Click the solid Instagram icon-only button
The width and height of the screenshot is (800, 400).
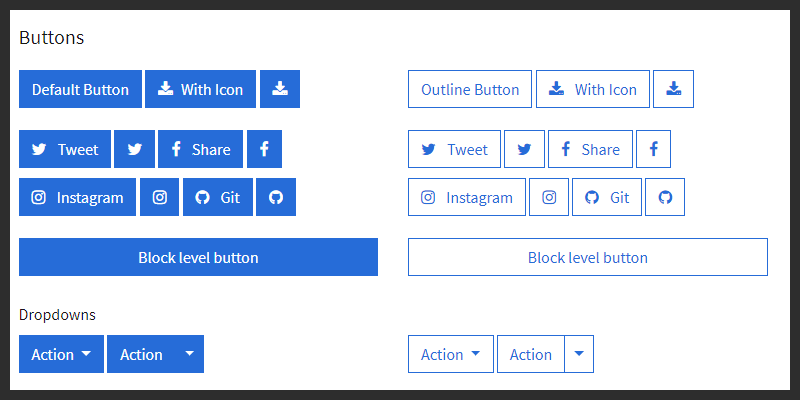tap(159, 197)
